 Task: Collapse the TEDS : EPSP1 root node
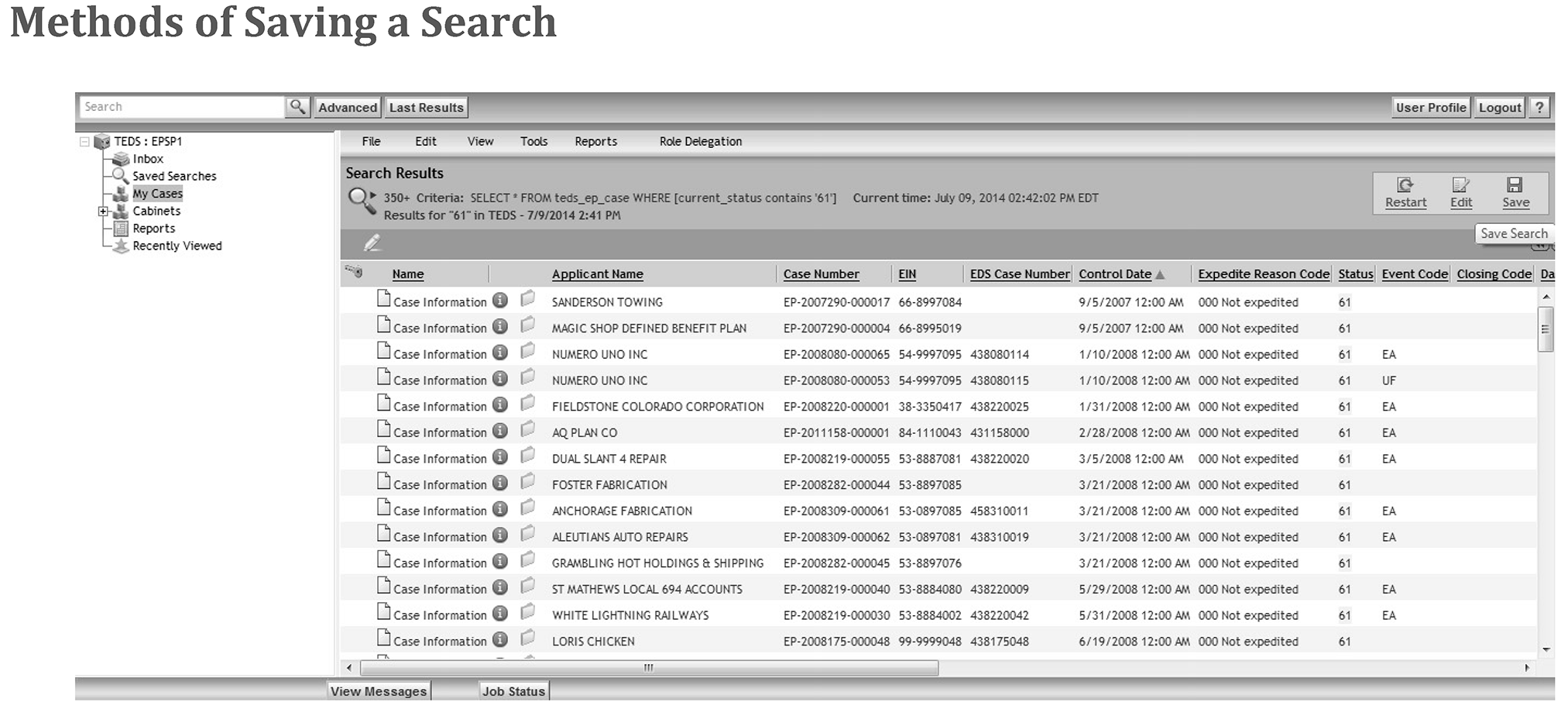point(84,142)
